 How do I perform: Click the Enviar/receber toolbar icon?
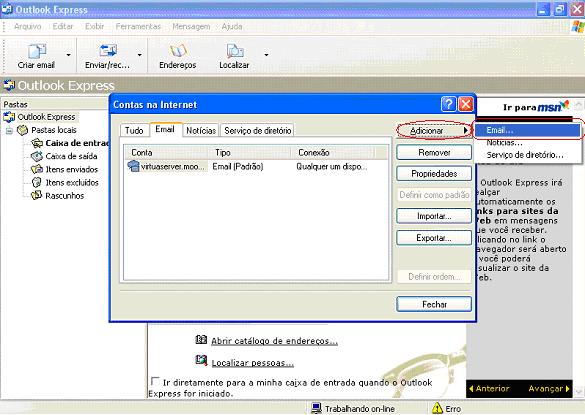pyautogui.click(x=108, y=51)
